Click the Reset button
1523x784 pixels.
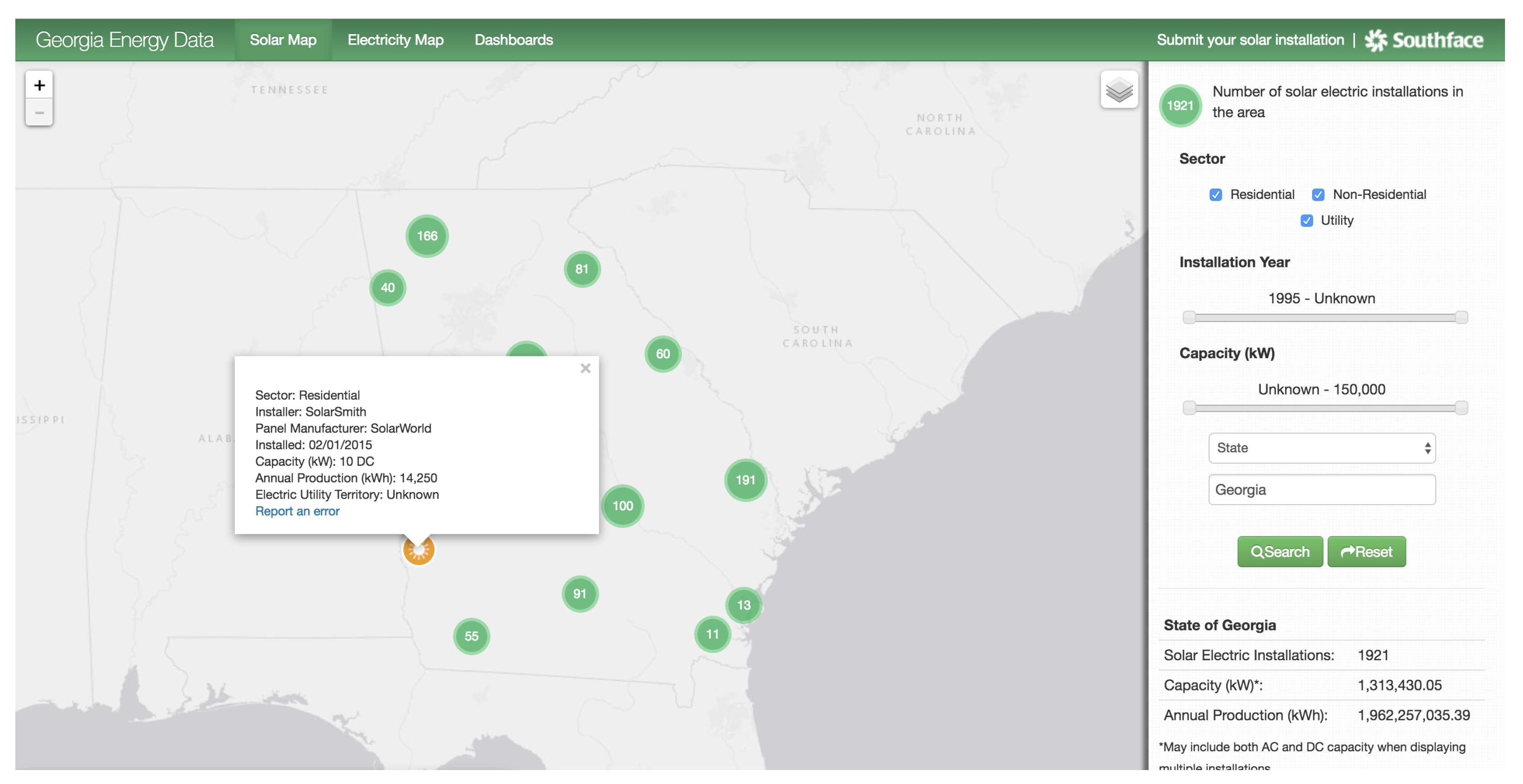pos(1366,551)
